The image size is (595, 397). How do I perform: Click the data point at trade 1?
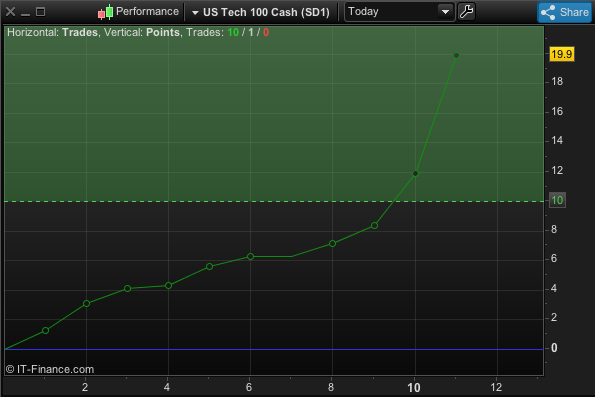point(46,331)
